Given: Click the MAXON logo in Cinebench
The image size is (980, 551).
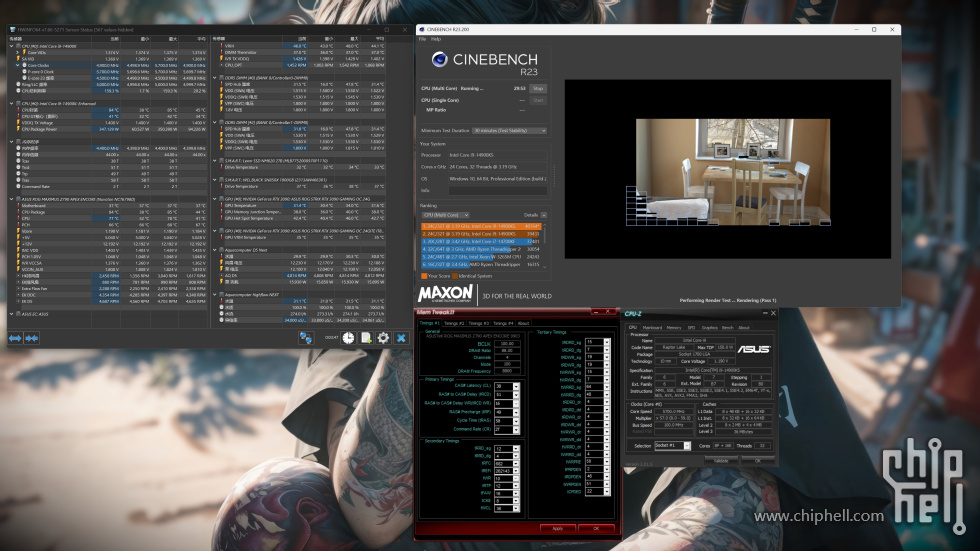Looking at the screenshot, I should (445, 294).
